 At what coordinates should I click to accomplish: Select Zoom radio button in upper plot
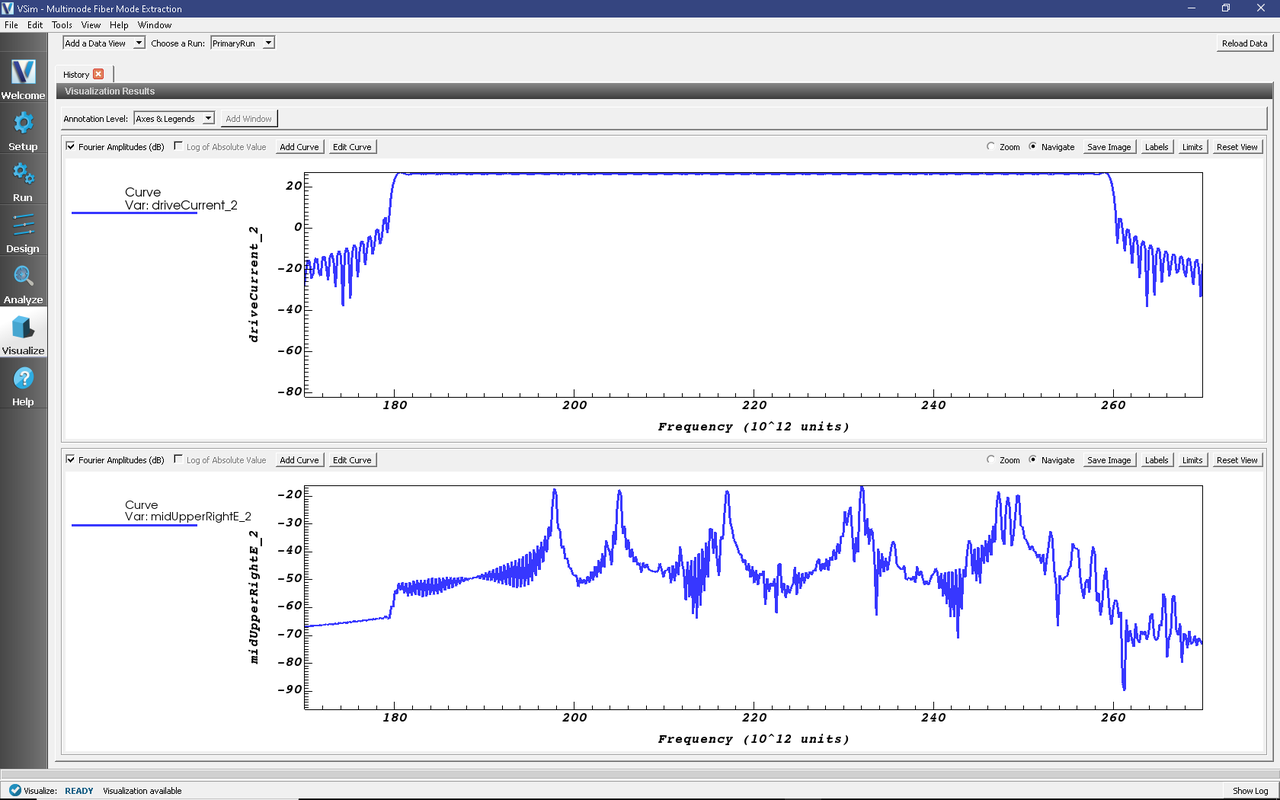[991, 147]
